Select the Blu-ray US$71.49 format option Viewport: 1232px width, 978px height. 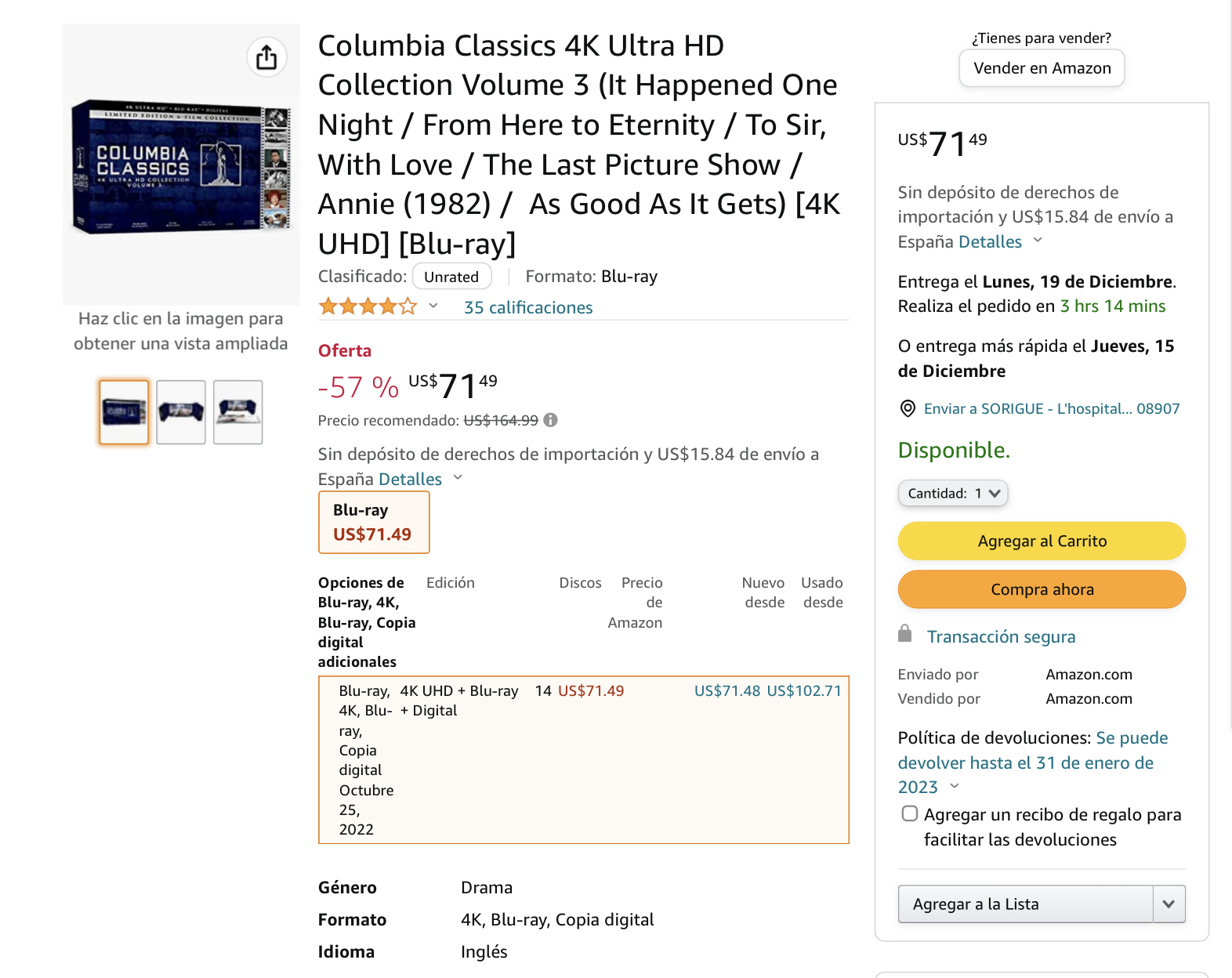pos(373,522)
